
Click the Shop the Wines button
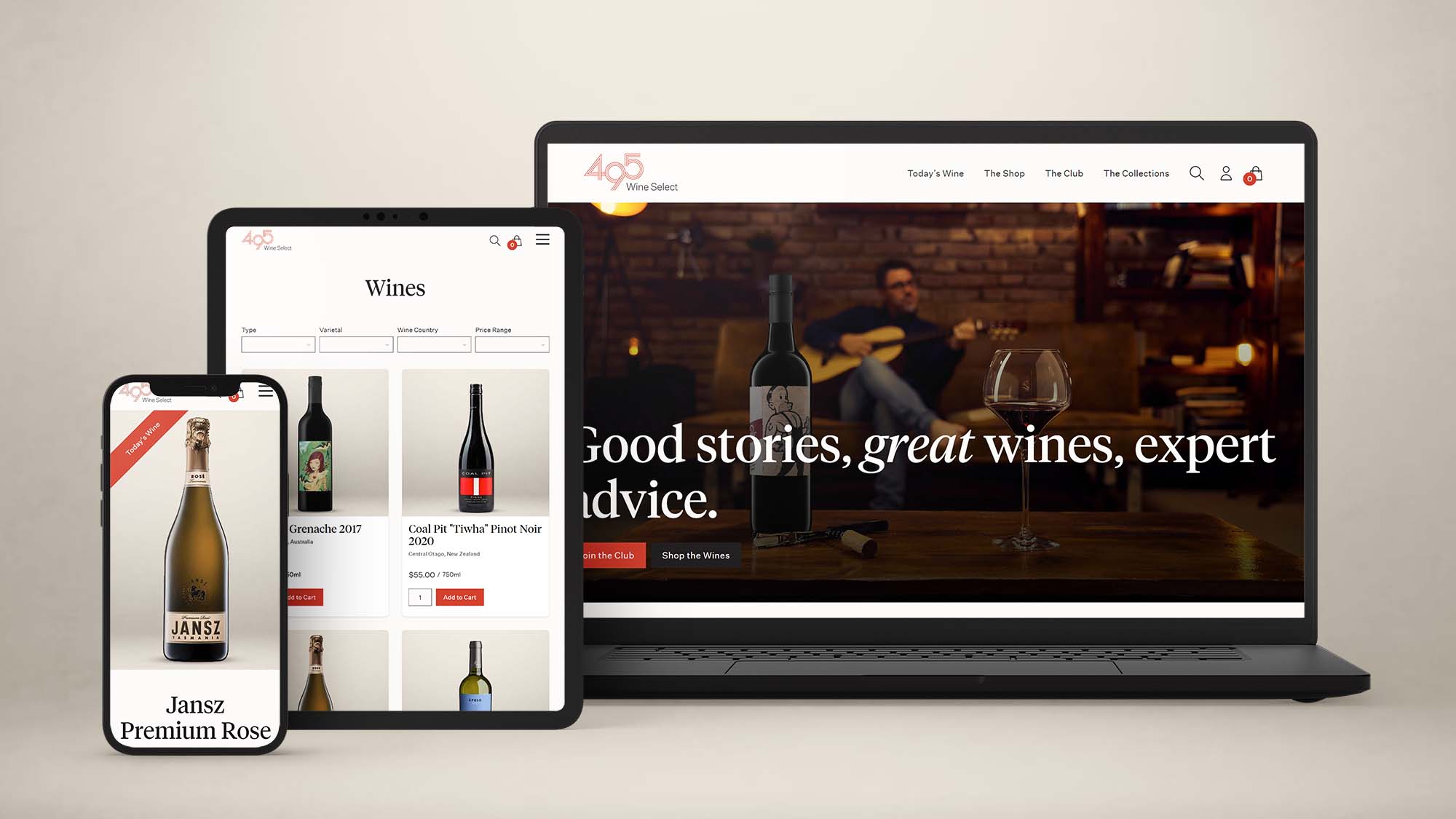(x=697, y=555)
